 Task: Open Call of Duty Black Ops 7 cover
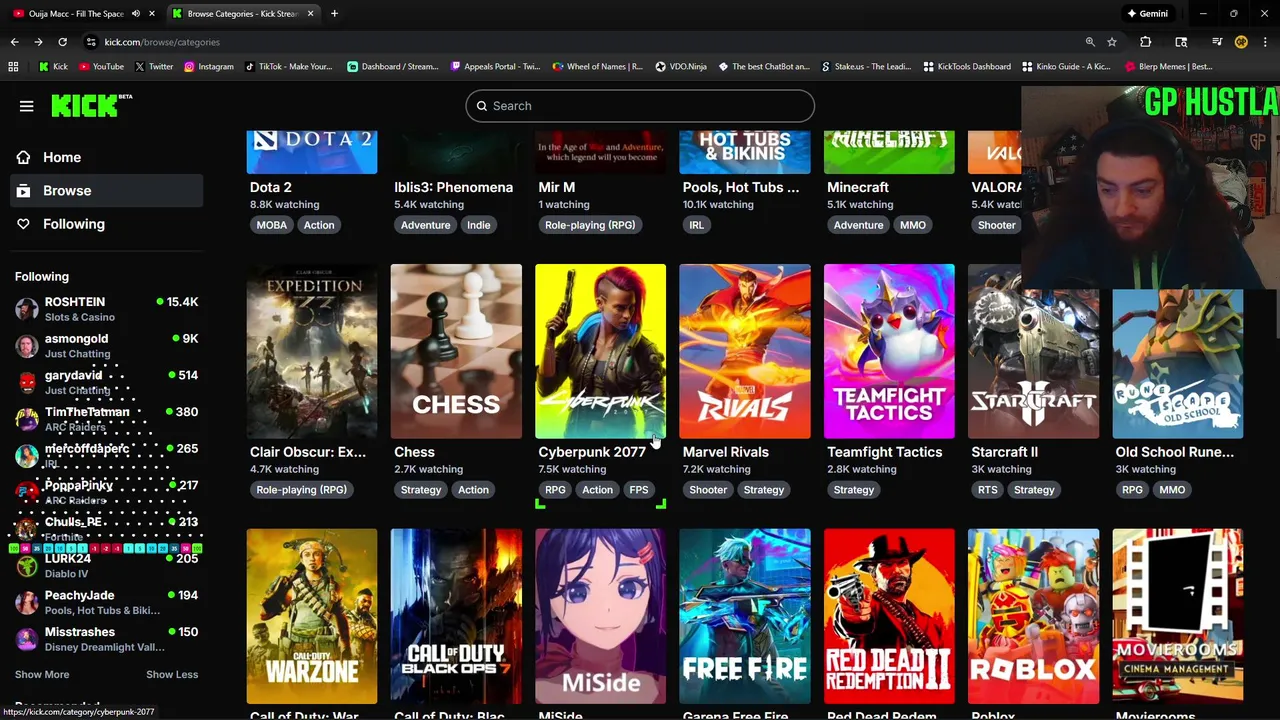click(456, 616)
